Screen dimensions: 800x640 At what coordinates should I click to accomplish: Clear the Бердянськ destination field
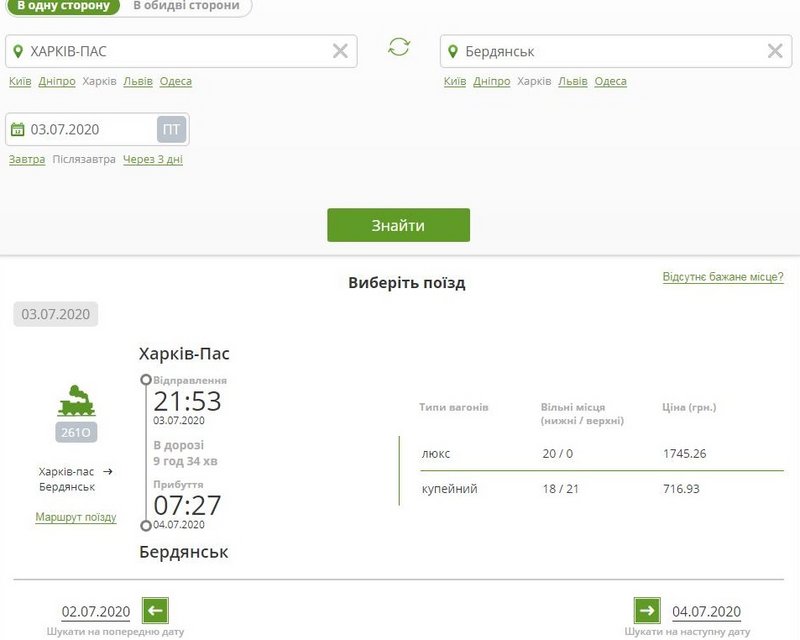[774, 51]
